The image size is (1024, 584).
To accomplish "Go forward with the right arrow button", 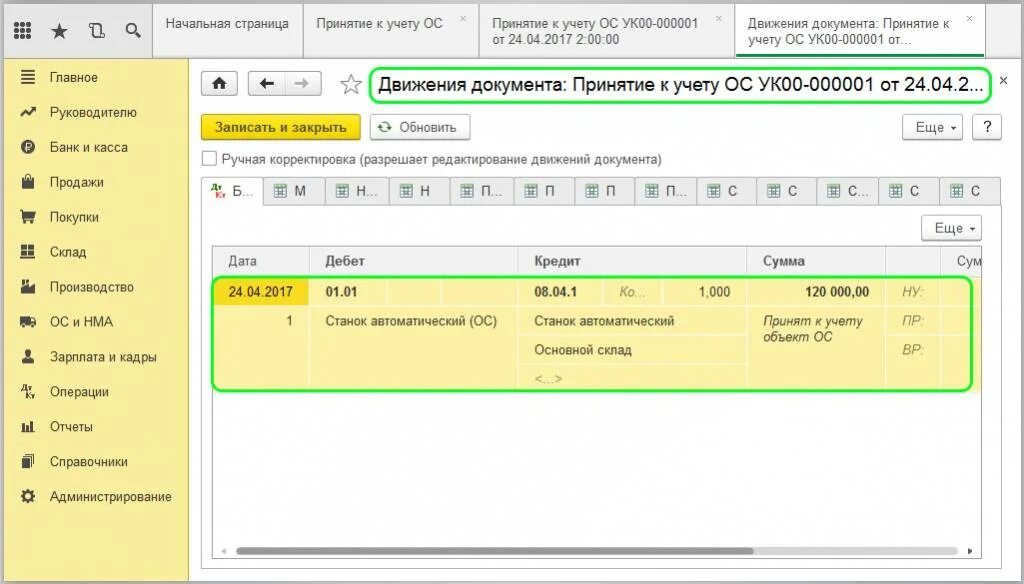I will pyautogui.click(x=302, y=84).
